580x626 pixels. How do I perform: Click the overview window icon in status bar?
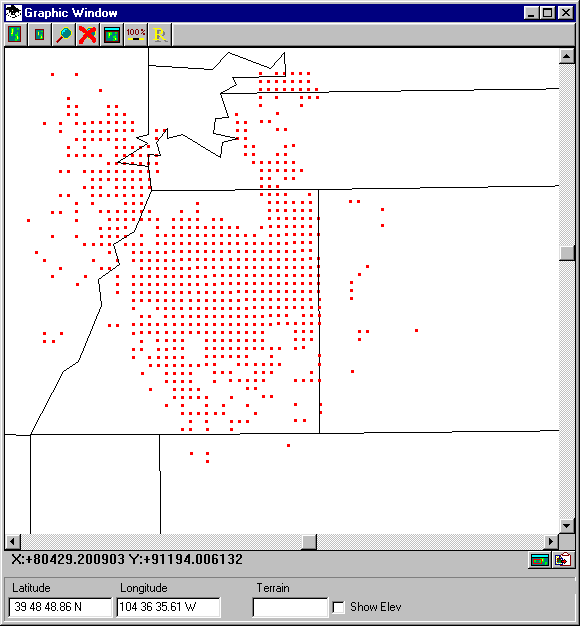point(539,560)
